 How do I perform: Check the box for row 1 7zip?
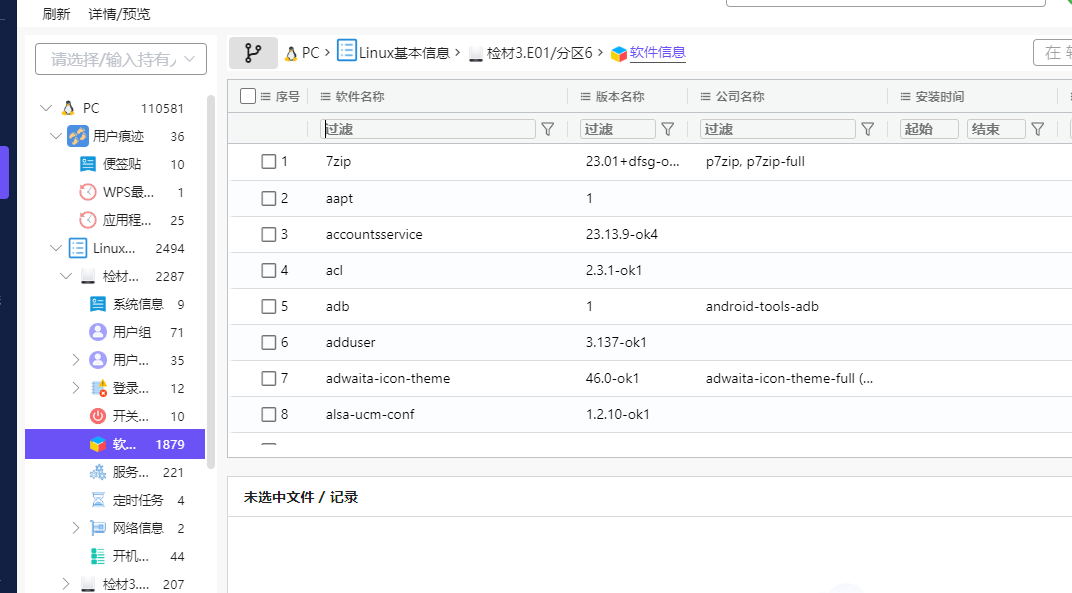pos(269,161)
